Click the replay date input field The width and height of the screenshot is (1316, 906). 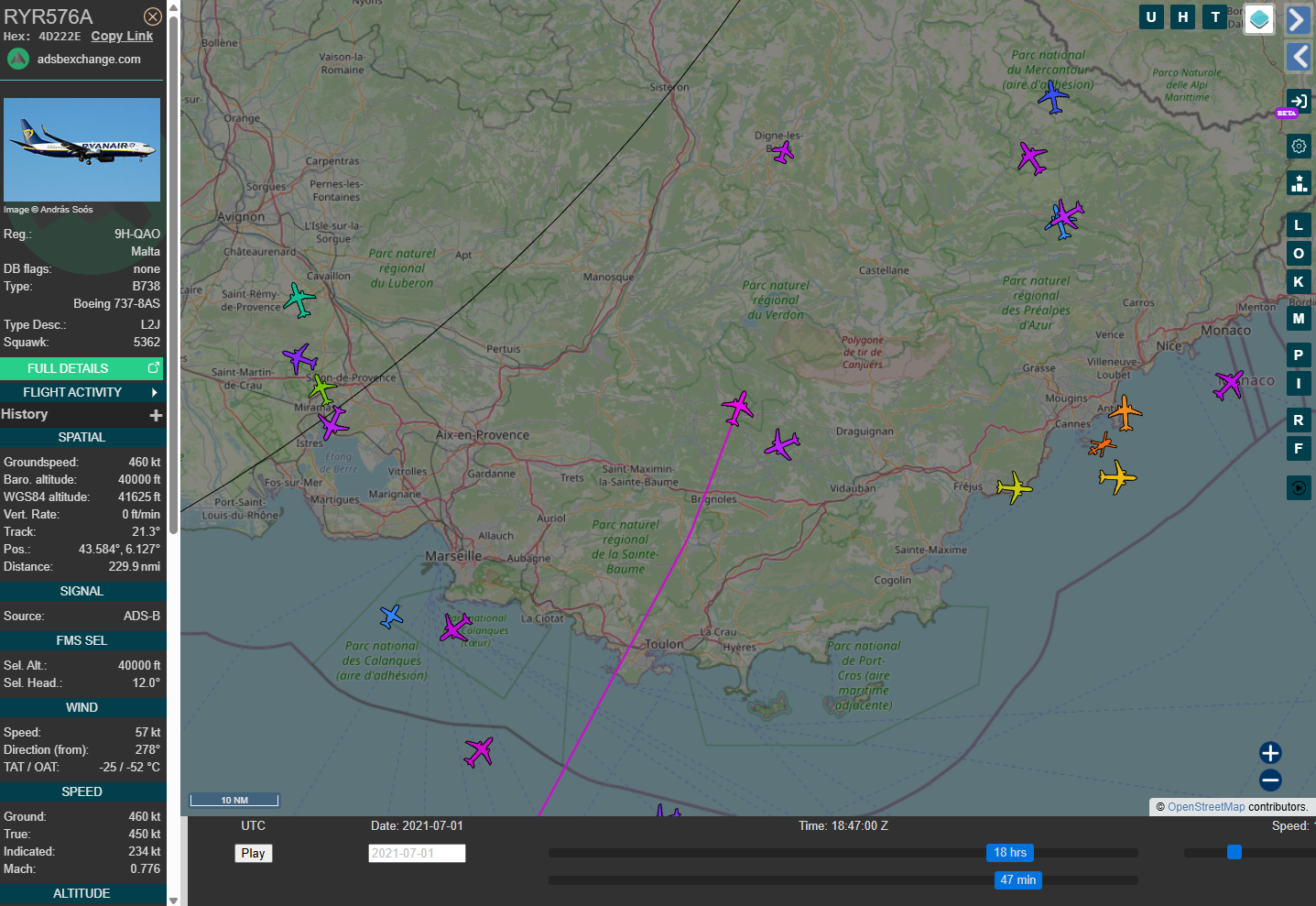click(417, 853)
